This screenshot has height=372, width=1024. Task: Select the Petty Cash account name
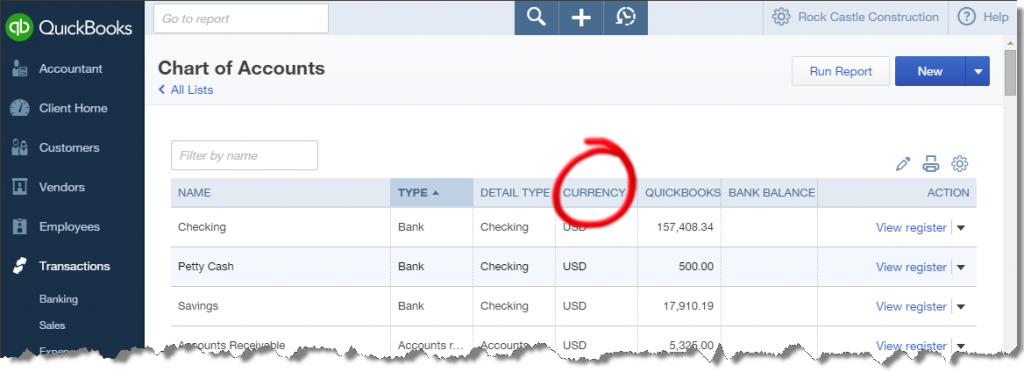point(206,266)
